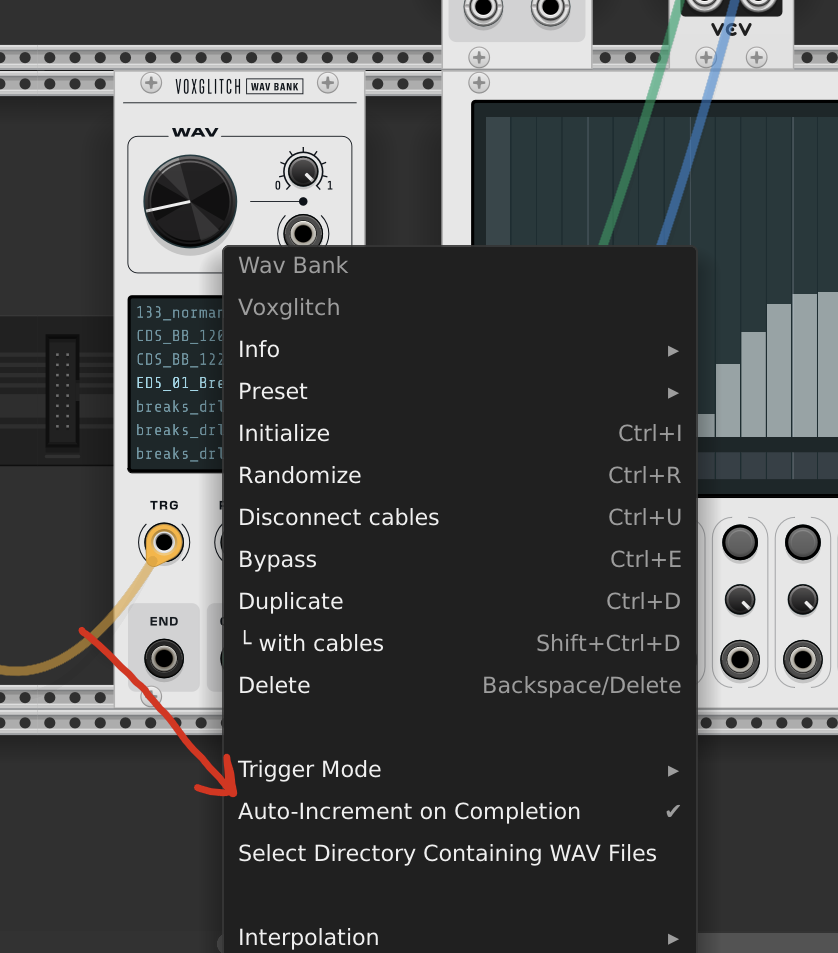Toggle Bypass for the module
This screenshot has height=953, width=838.
click(277, 559)
